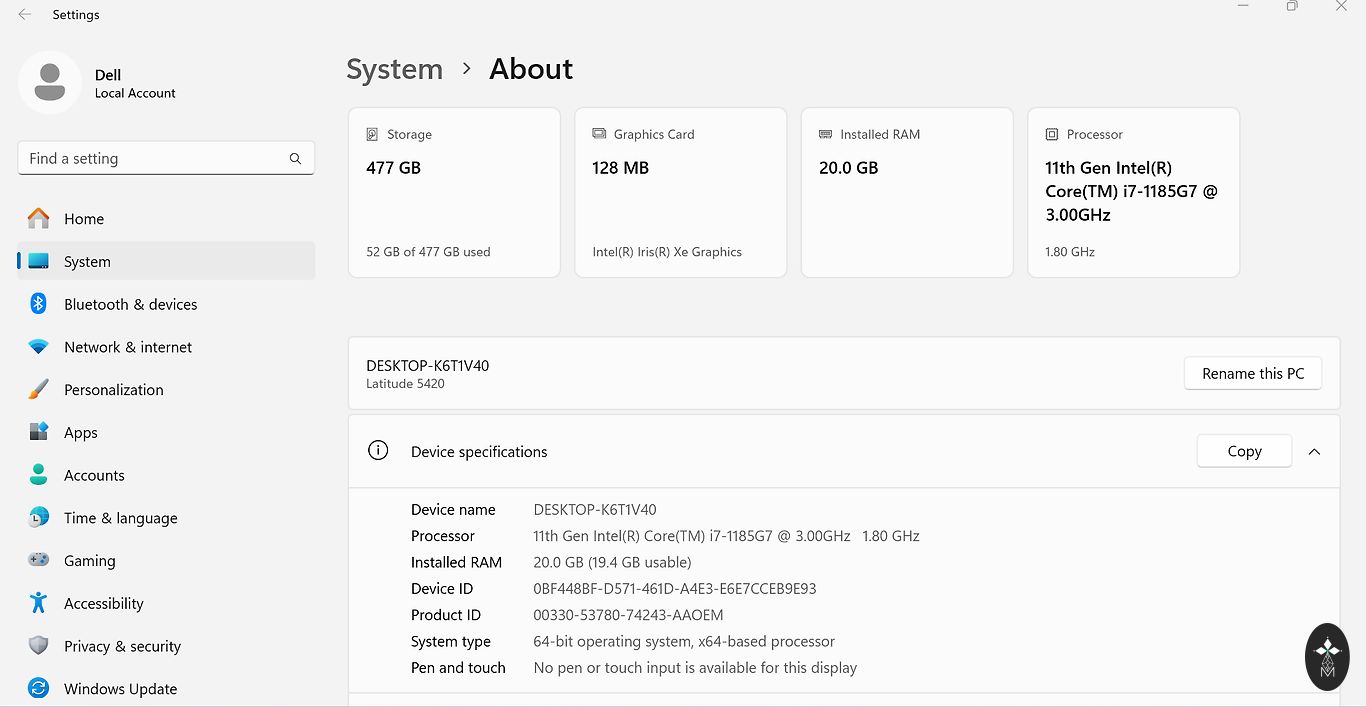Open the Graphics Card info card

click(x=680, y=192)
